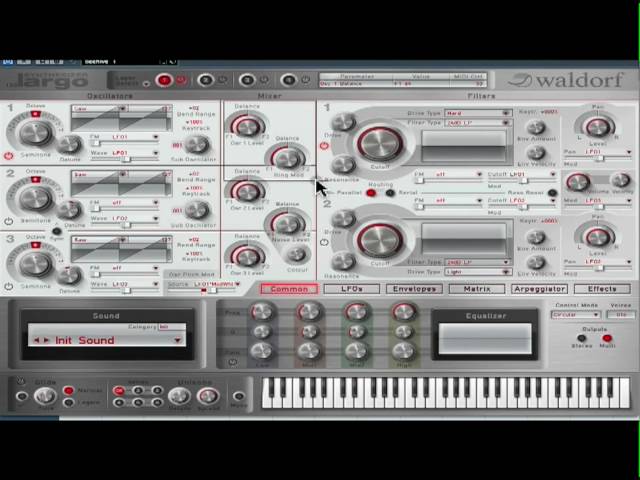Click previous sound arrow beside Init Sound
The height and width of the screenshot is (480, 640).
36,340
